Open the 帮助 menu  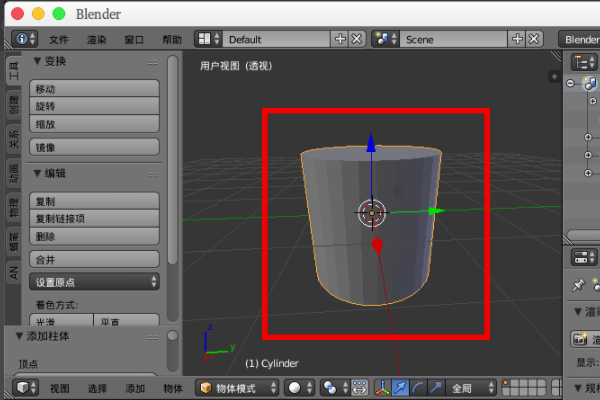(172, 39)
